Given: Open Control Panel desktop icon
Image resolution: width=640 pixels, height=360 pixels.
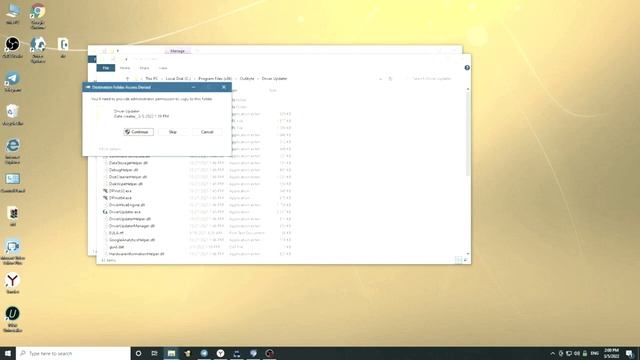Looking at the screenshot, I should coord(13,182).
